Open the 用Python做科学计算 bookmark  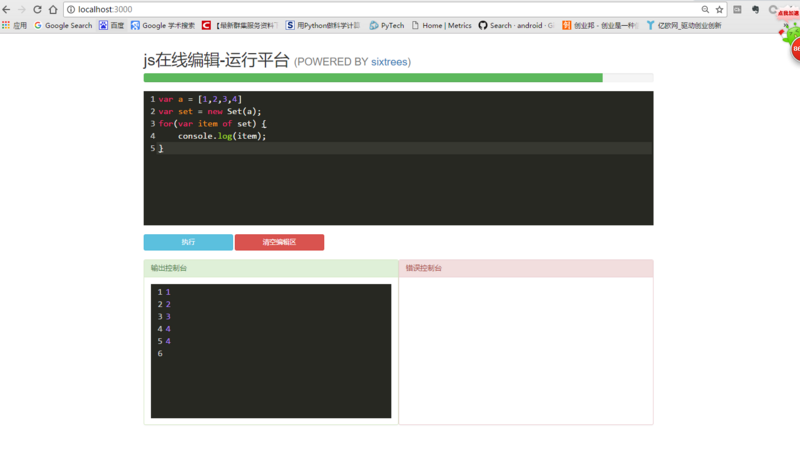coord(323,25)
